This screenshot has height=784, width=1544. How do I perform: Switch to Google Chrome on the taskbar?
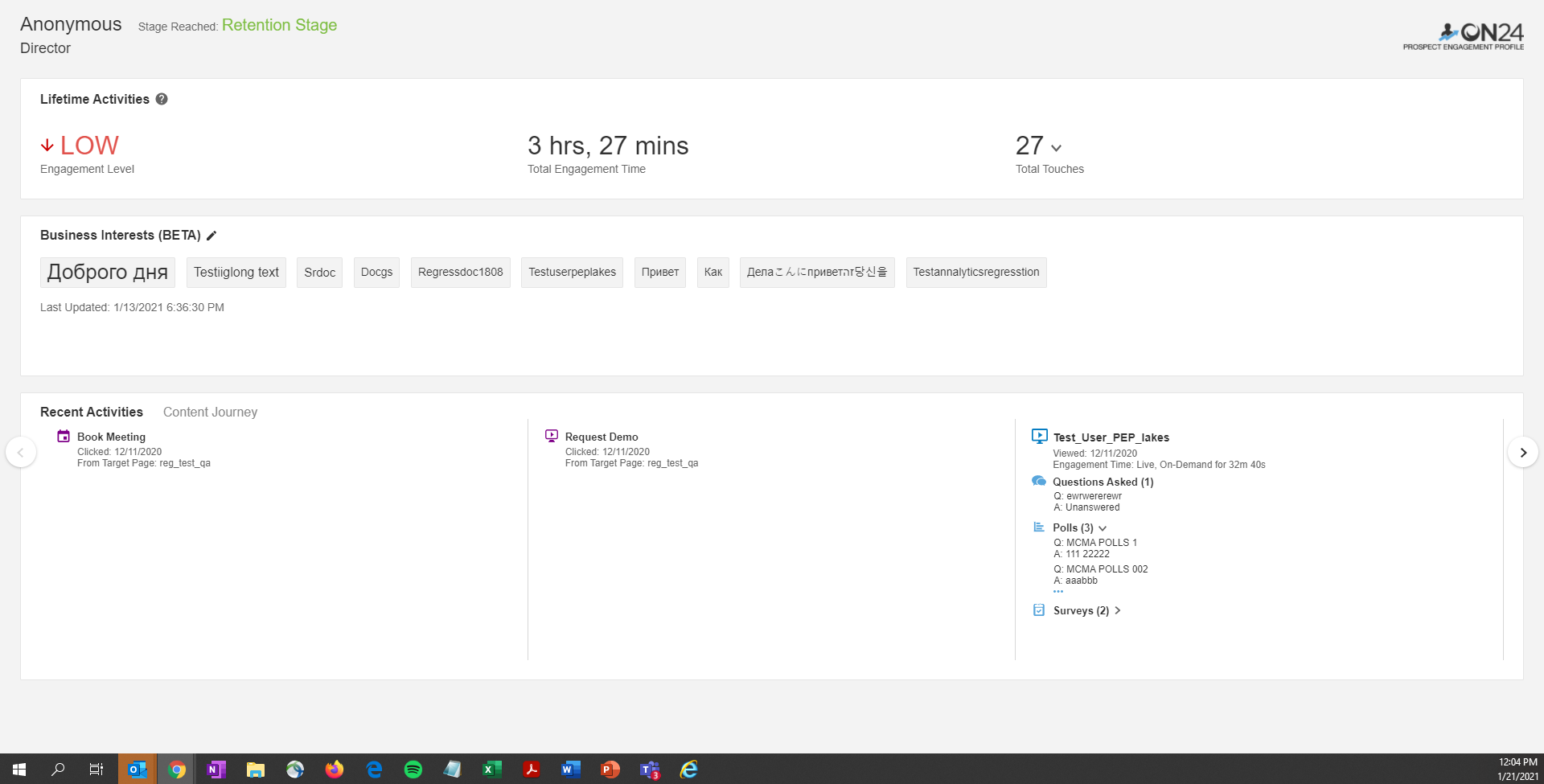(177, 770)
